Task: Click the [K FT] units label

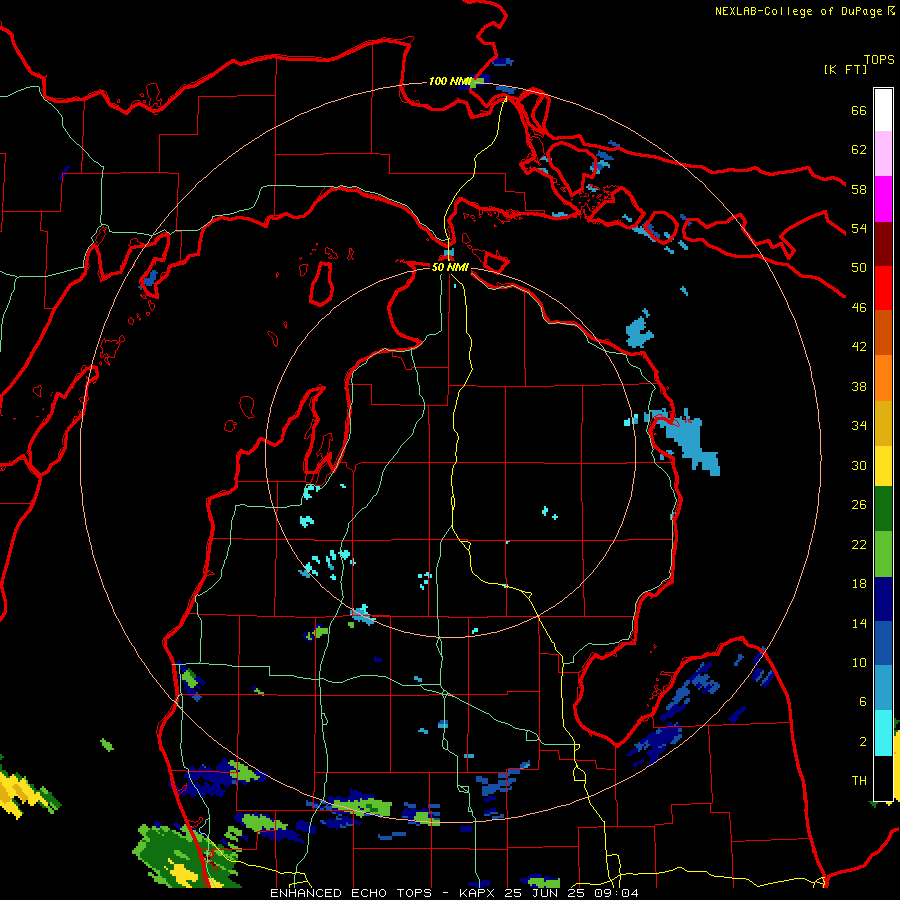Action: [845, 69]
